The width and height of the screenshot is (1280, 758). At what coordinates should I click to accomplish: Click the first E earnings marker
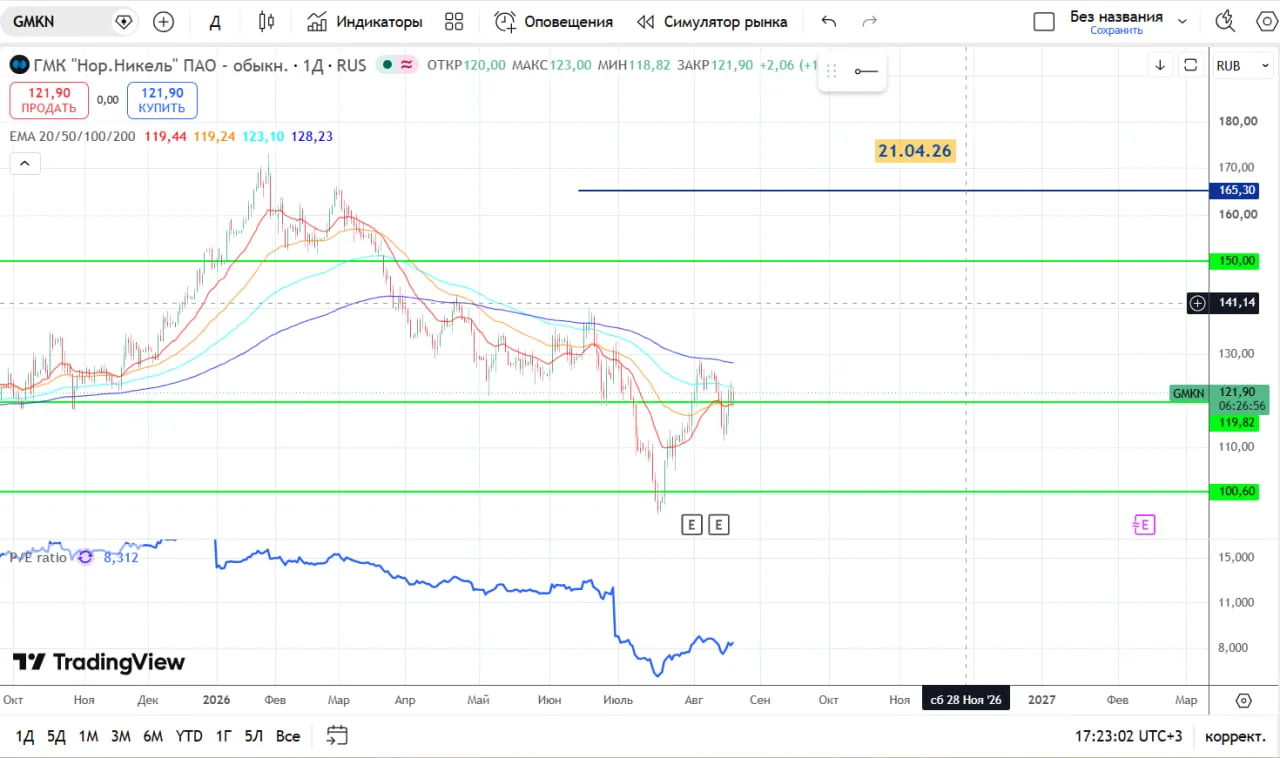691,524
